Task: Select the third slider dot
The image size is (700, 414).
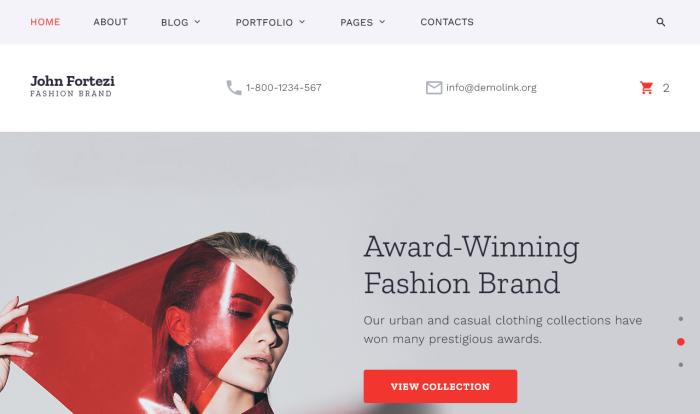Action: [x=680, y=365]
